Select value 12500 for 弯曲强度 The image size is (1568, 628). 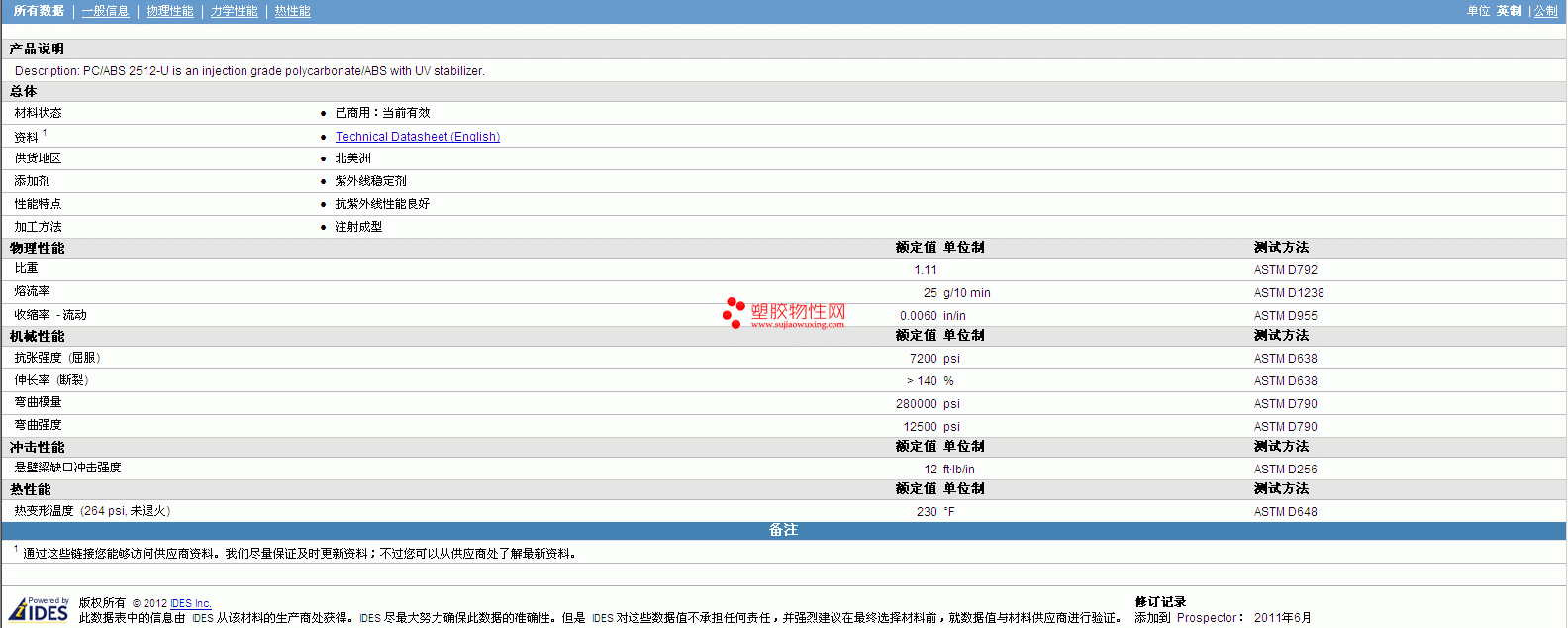920,427
